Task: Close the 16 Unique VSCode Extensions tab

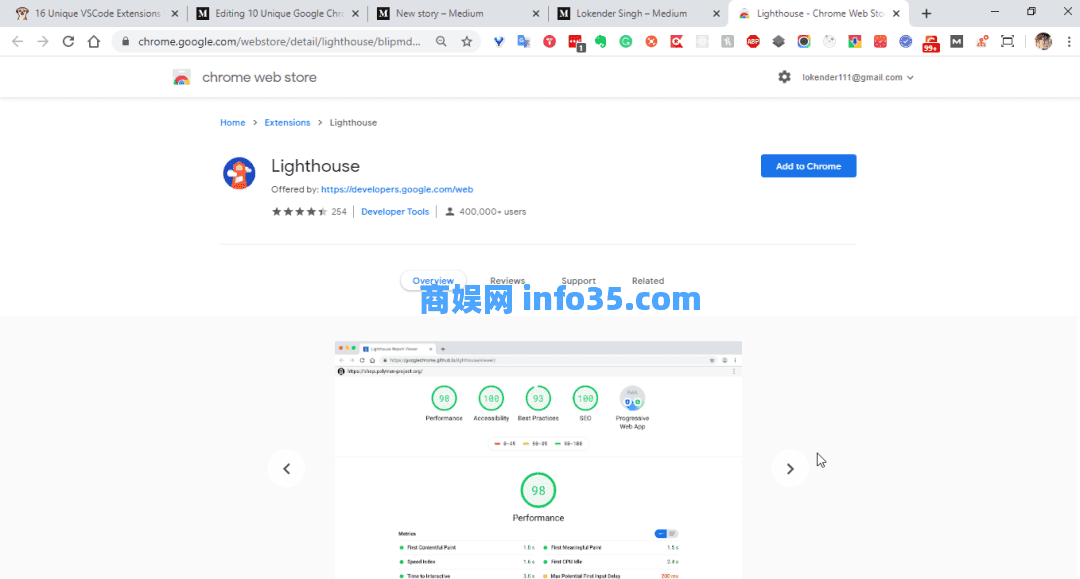Action: (x=174, y=13)
